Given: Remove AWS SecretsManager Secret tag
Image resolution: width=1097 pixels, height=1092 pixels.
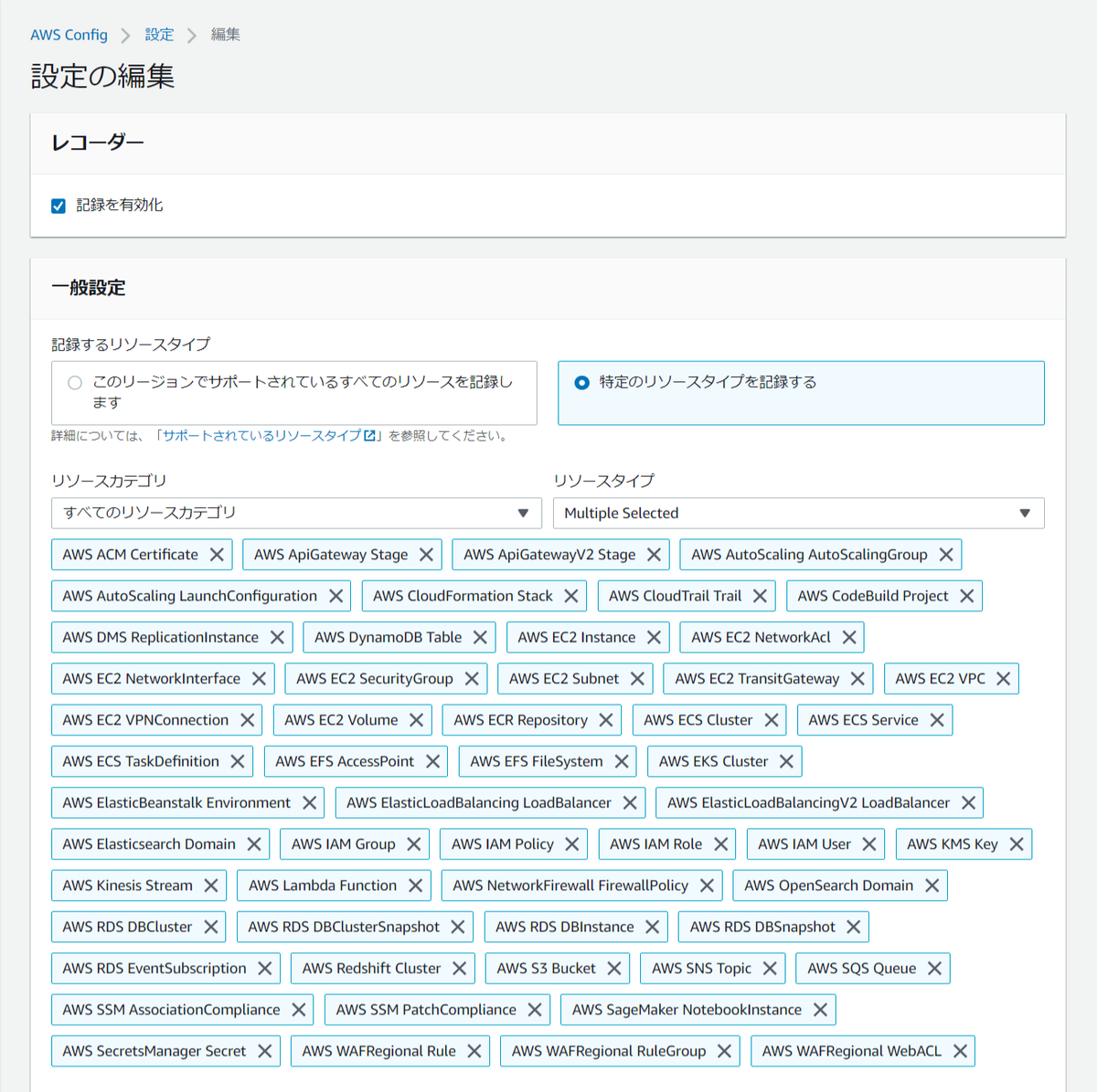Looking at the screenshot, I should [264, 1051].
